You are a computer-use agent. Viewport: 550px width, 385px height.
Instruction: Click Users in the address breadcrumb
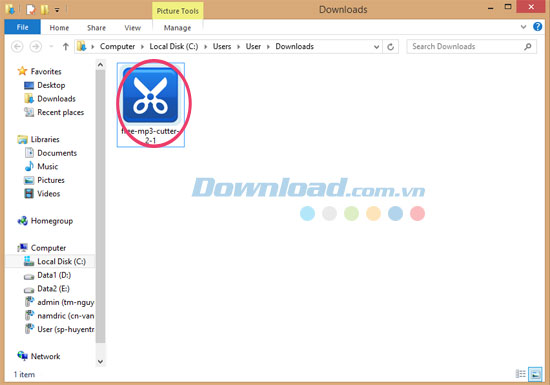[x=222, y=46]
